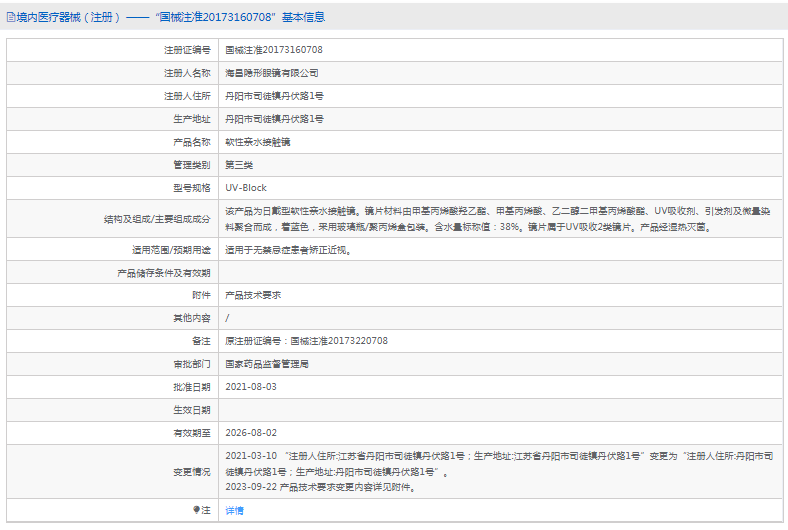The height and width of the screenshot is (530, 788).
Task: Select registration number 国械注准20173160708 value
Action: [274, 50]
